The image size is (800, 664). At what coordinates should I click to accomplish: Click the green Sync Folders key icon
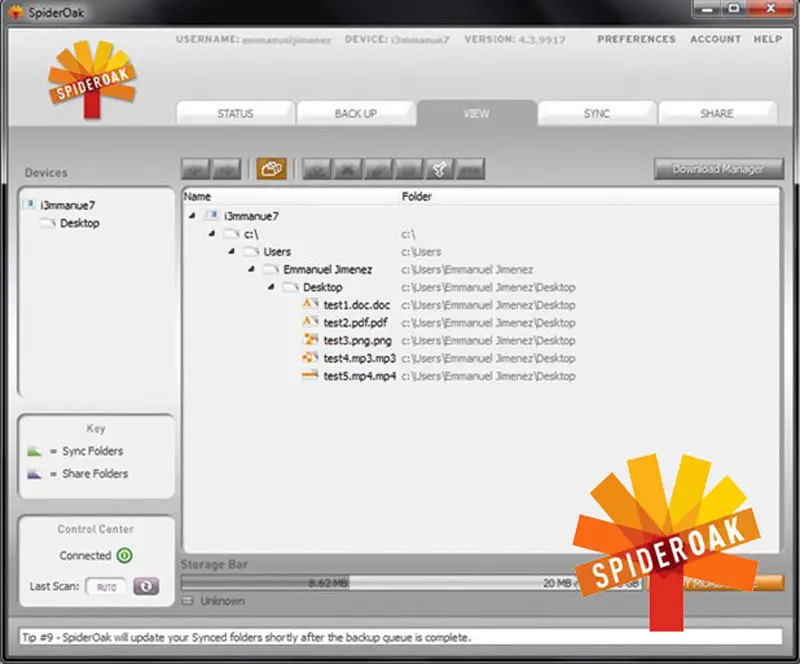(x=34, y=451)
